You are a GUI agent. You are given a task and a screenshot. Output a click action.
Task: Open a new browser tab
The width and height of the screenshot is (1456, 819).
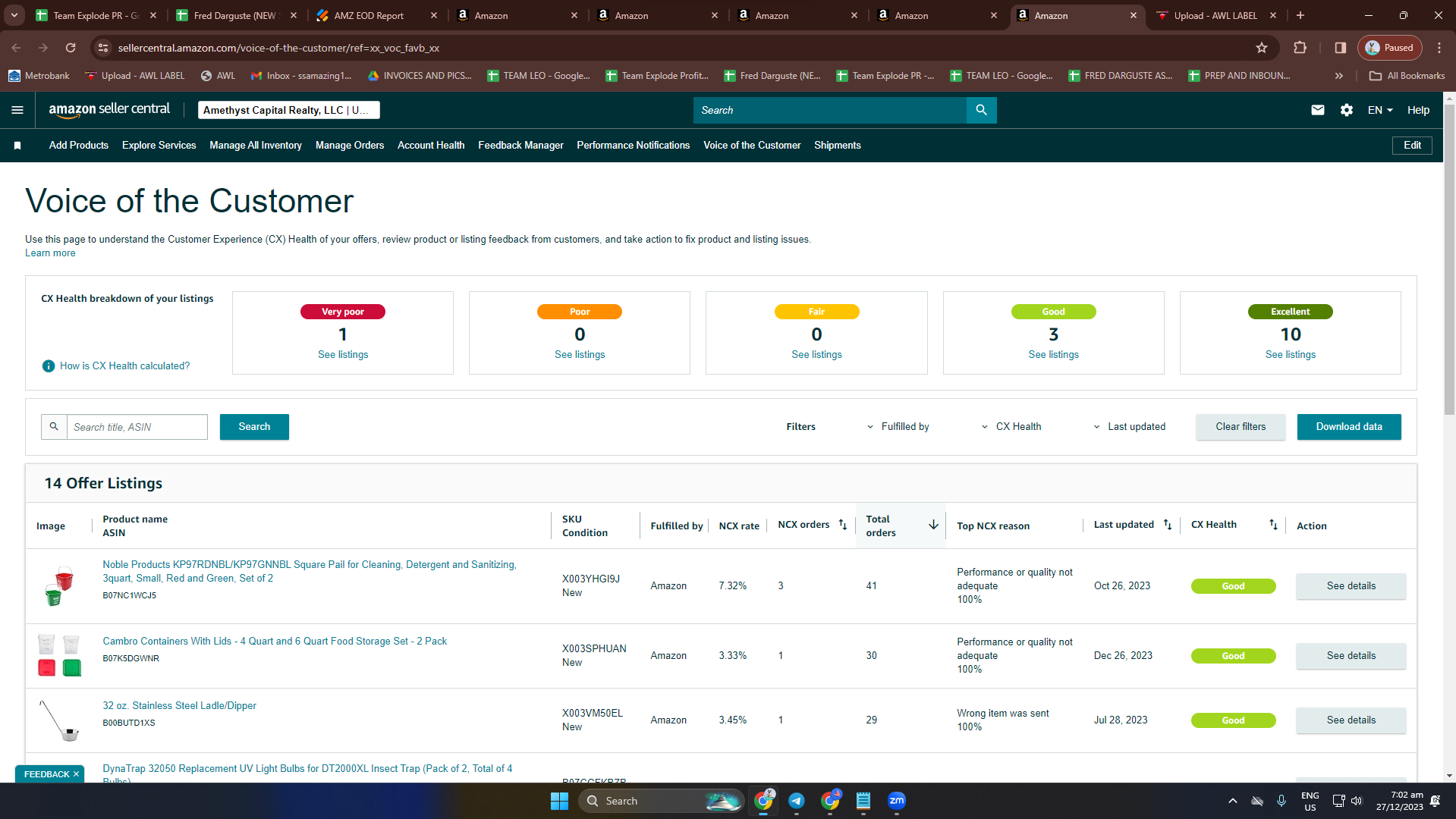click(x=1300, y=15)
